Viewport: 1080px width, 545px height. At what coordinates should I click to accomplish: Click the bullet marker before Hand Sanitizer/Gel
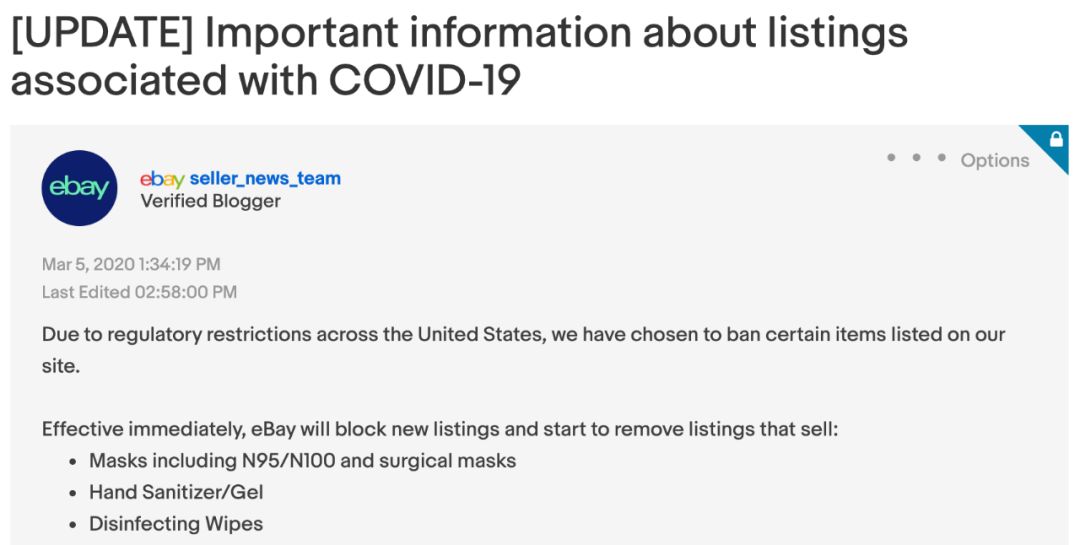pyautogui.click(x=73, y=493)
